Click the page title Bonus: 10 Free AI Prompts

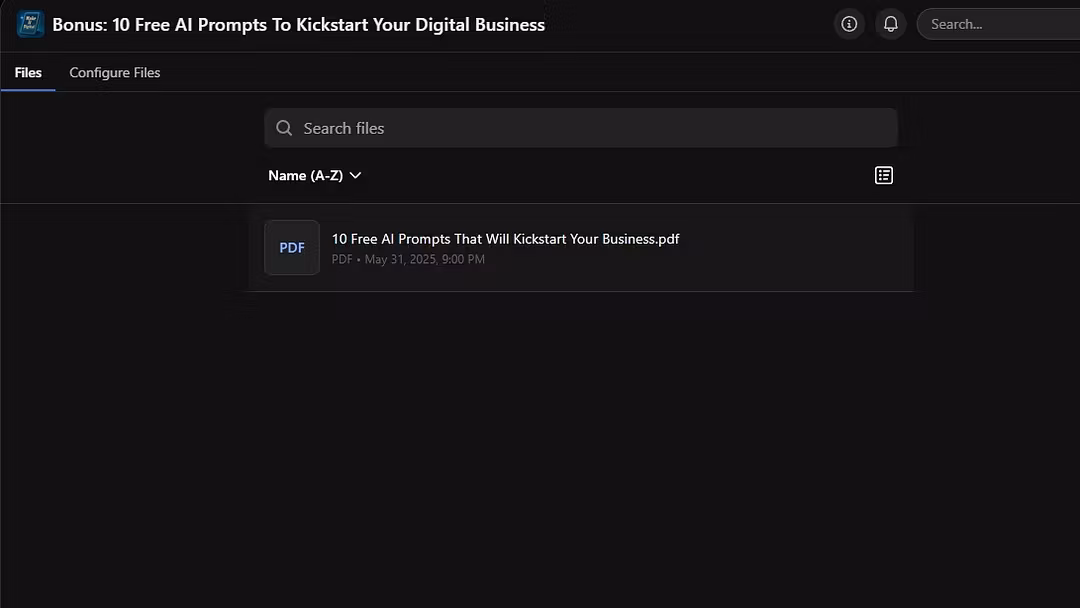pyautogui.click(x=298, y=25)
